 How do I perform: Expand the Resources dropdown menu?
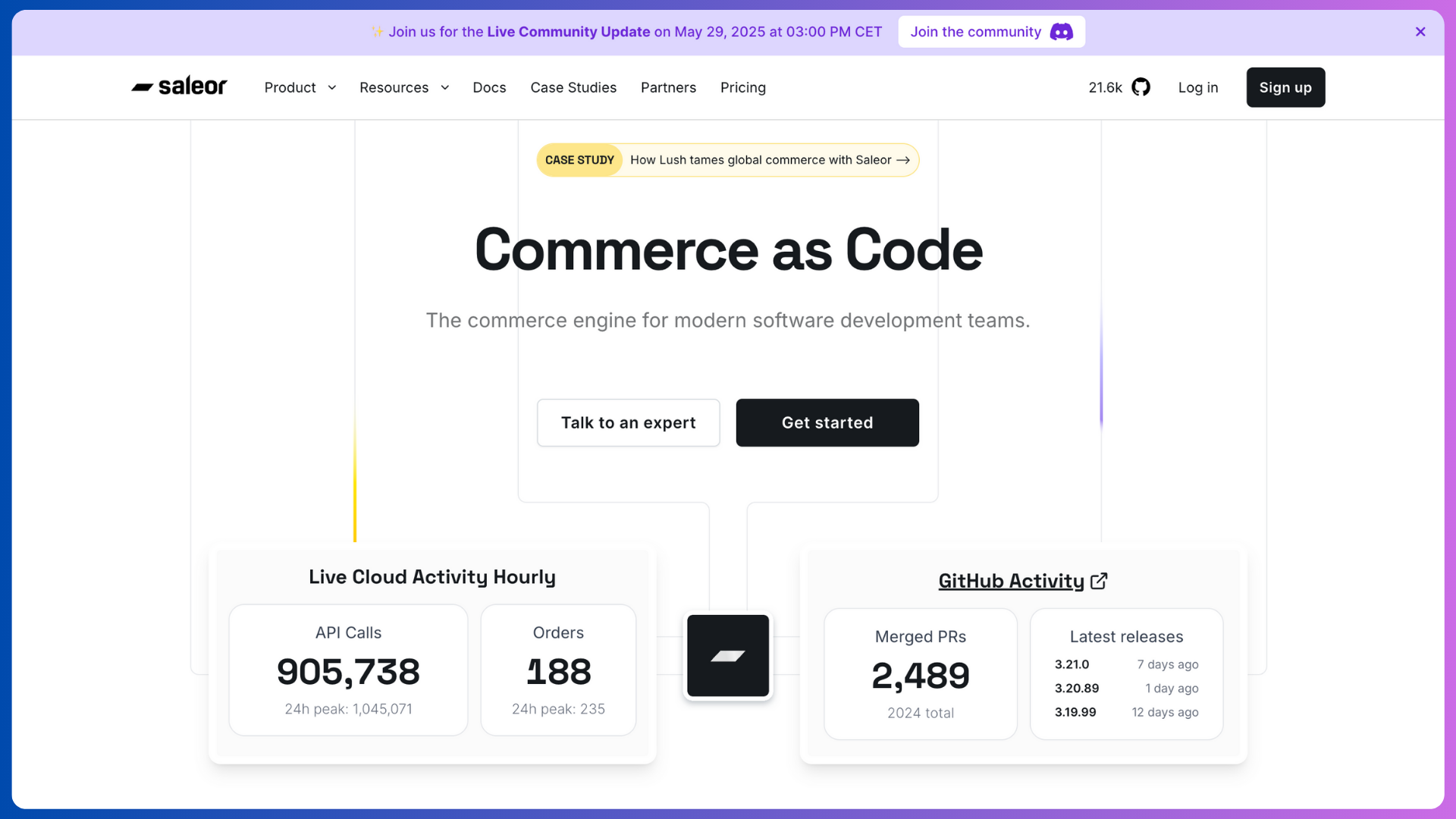(x=404, y=87)
